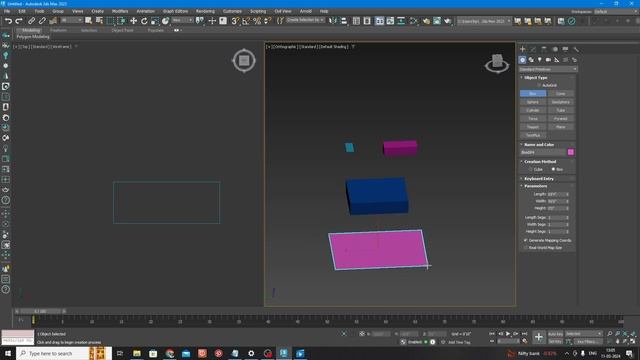Toggle the Auto Key button
Viewport: 640px width, 360px height.
(x=555, y=334)
